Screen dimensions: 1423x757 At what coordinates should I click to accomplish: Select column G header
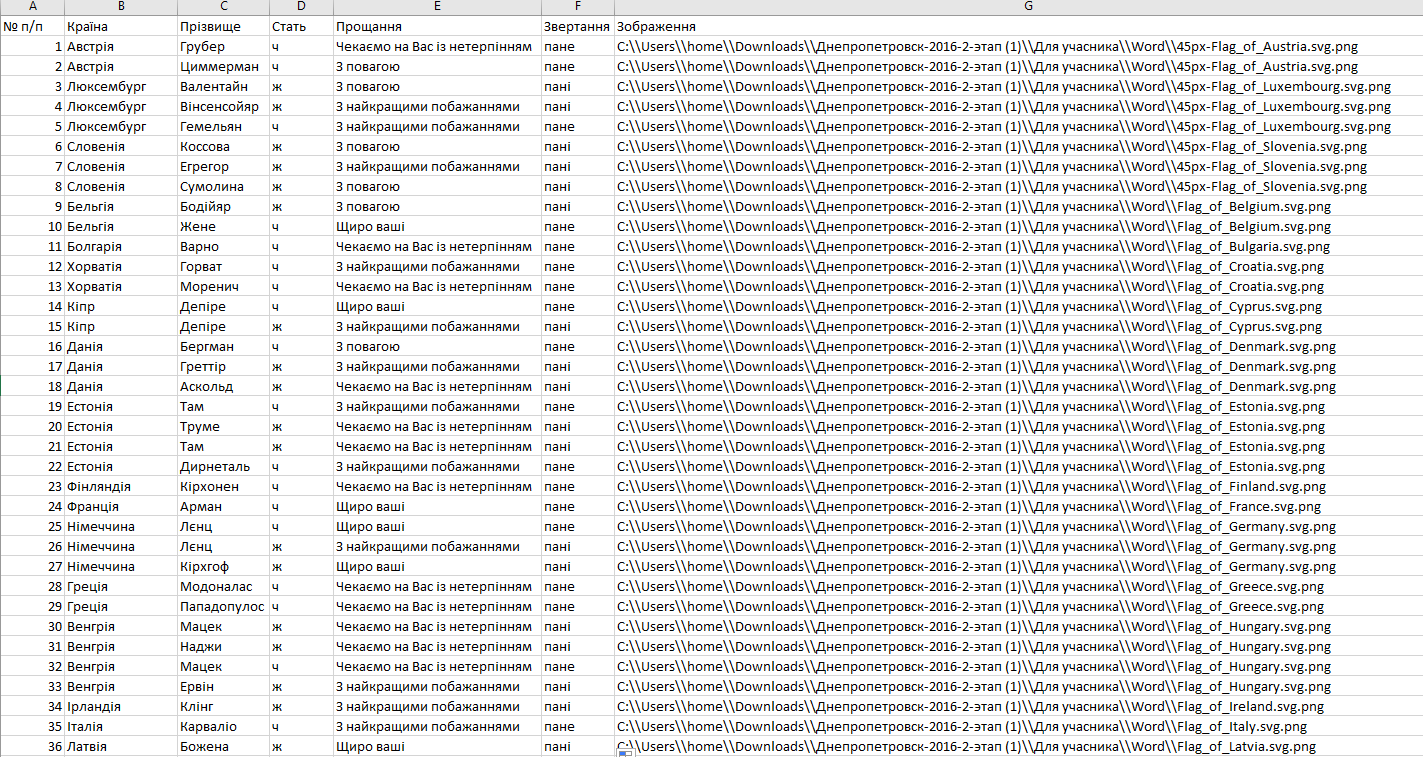click(1018, 7)
